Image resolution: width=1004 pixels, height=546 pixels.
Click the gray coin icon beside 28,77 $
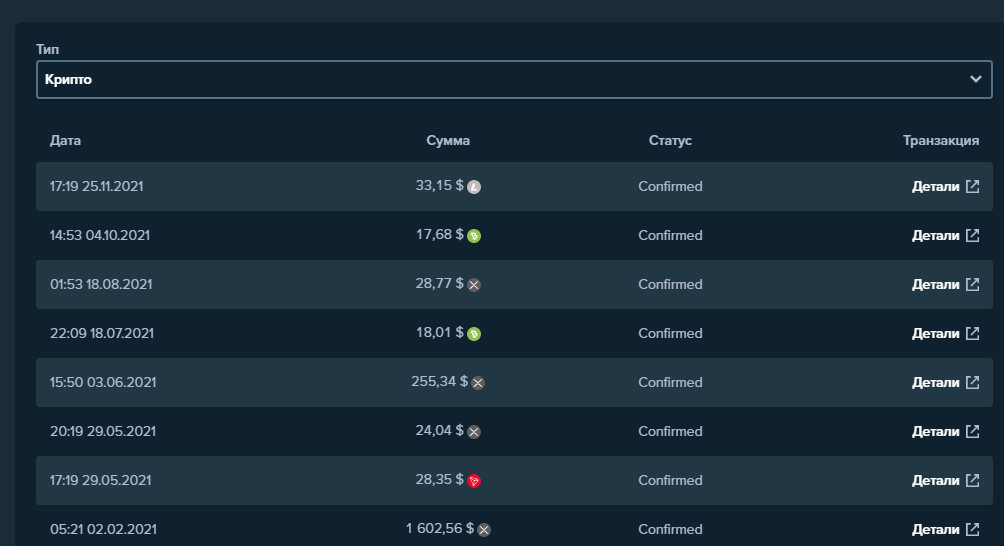(x=474, y=285)
